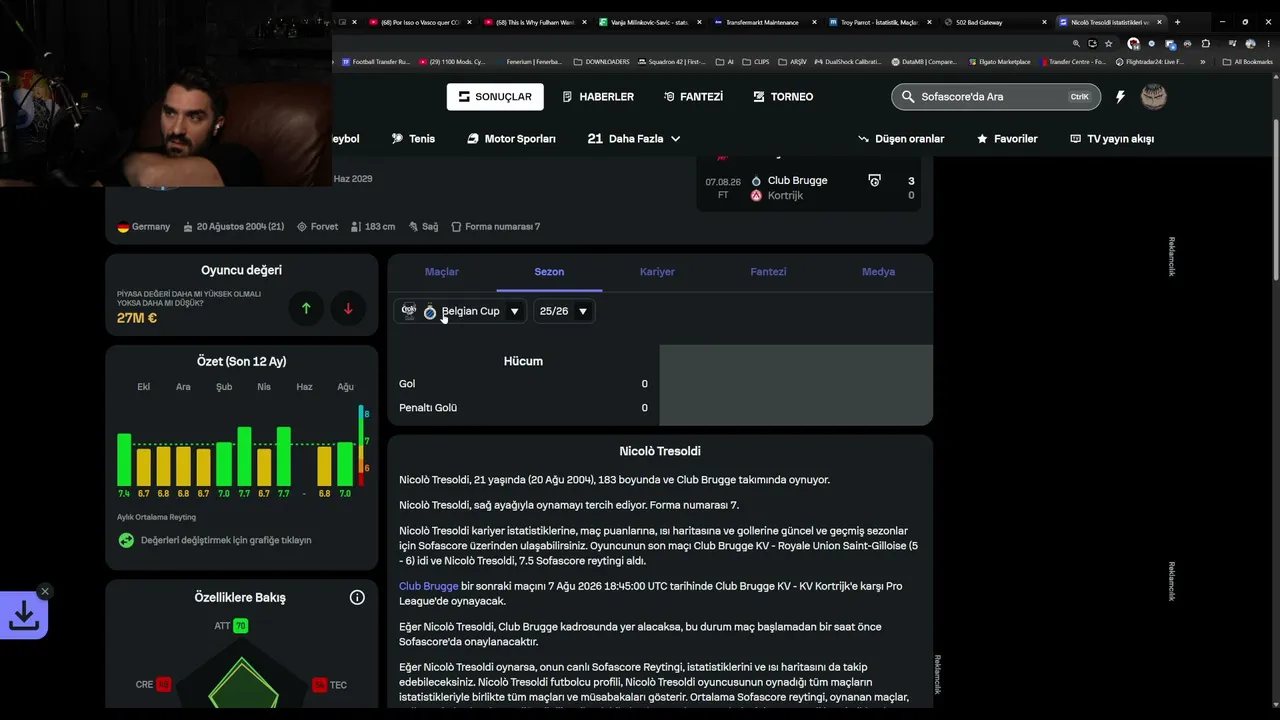Image resolution: width=1280 pixels, height=720 pixels.
Task: Switch to This is Why Fulham YouTube tab
Action: 537,22
